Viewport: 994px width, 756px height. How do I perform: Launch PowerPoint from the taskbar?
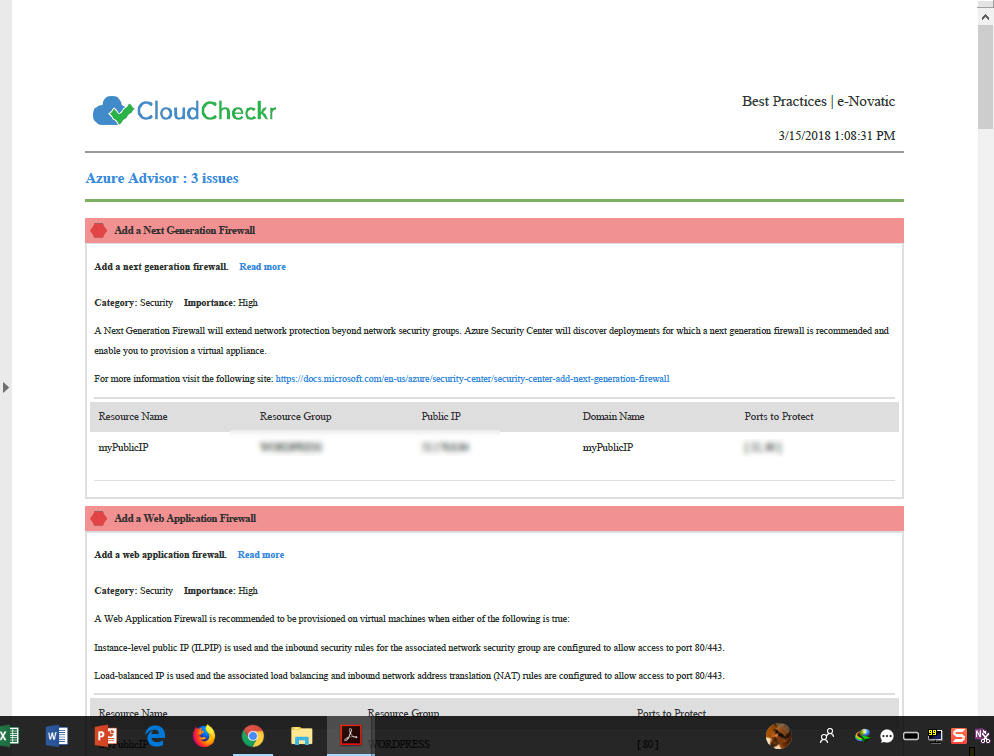coord(106,736)
